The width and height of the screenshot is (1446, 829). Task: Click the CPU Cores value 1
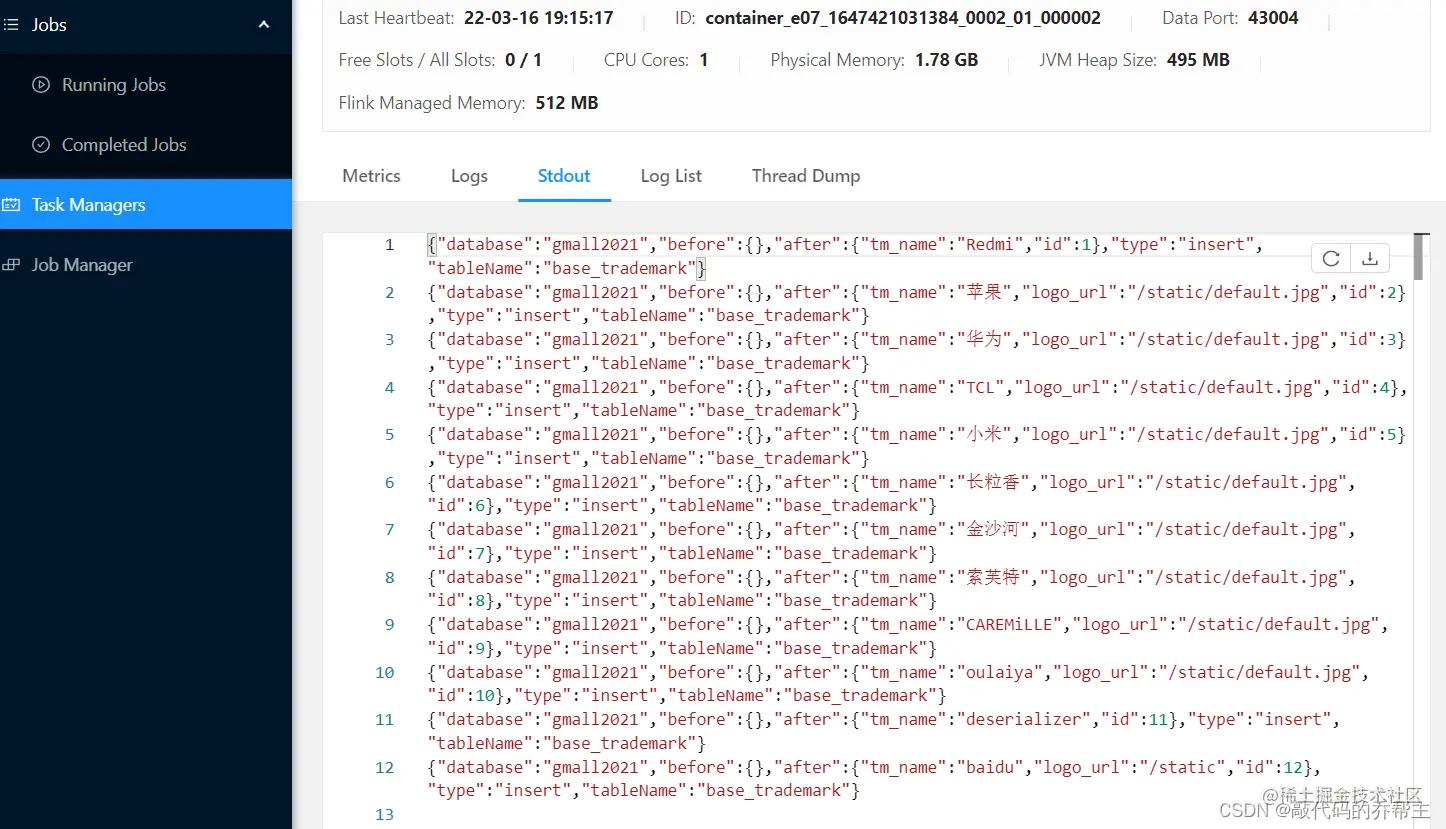704,60
